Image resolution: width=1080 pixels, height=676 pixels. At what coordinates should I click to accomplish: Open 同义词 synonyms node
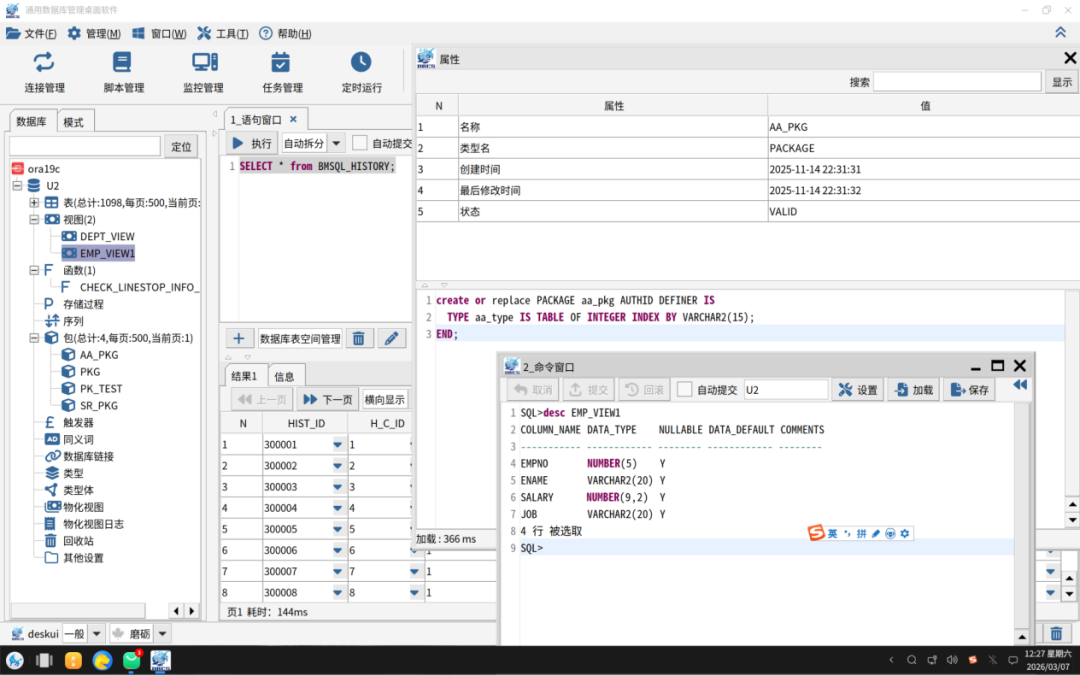tap(78, 440)
